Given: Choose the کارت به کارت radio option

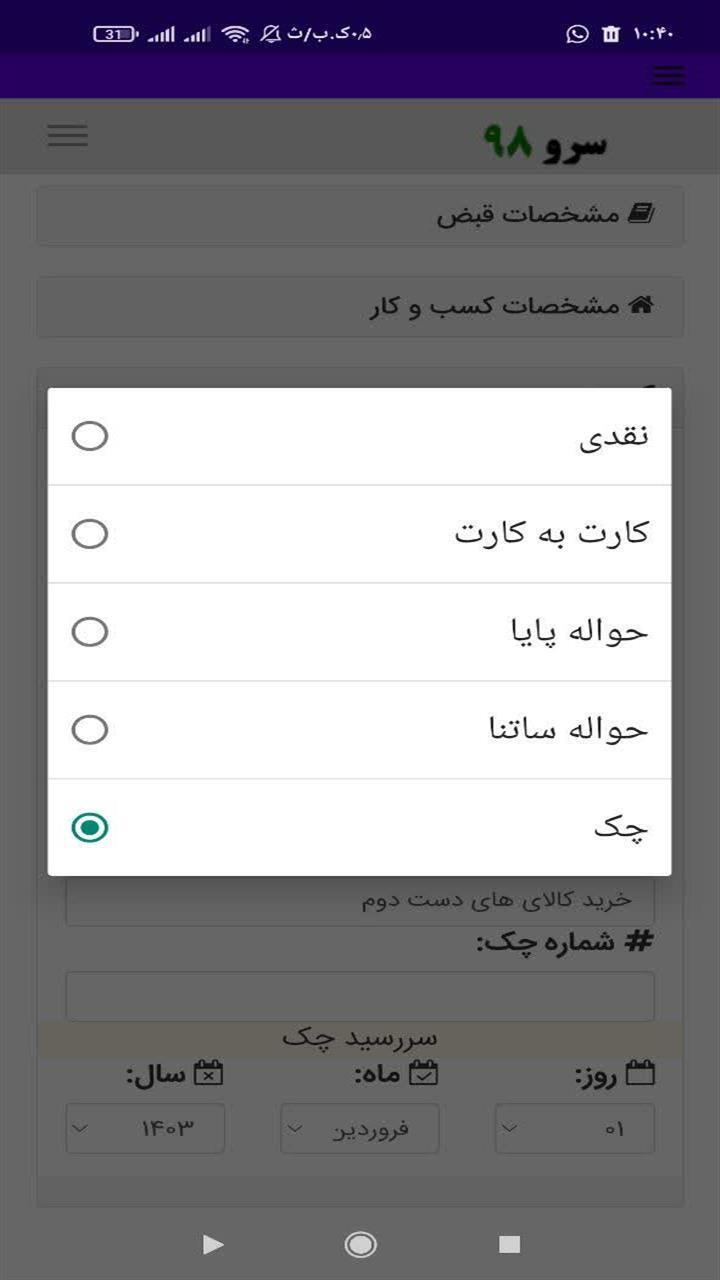Looking at the screenshot, I should click(90, 534).
